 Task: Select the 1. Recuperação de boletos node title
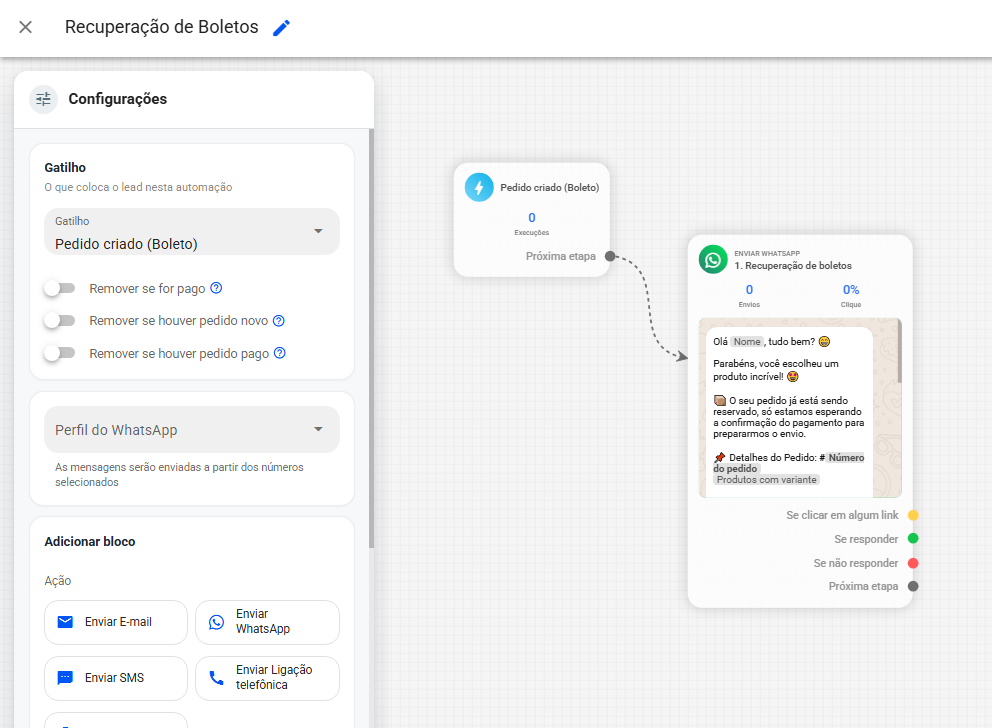(793, 266)
